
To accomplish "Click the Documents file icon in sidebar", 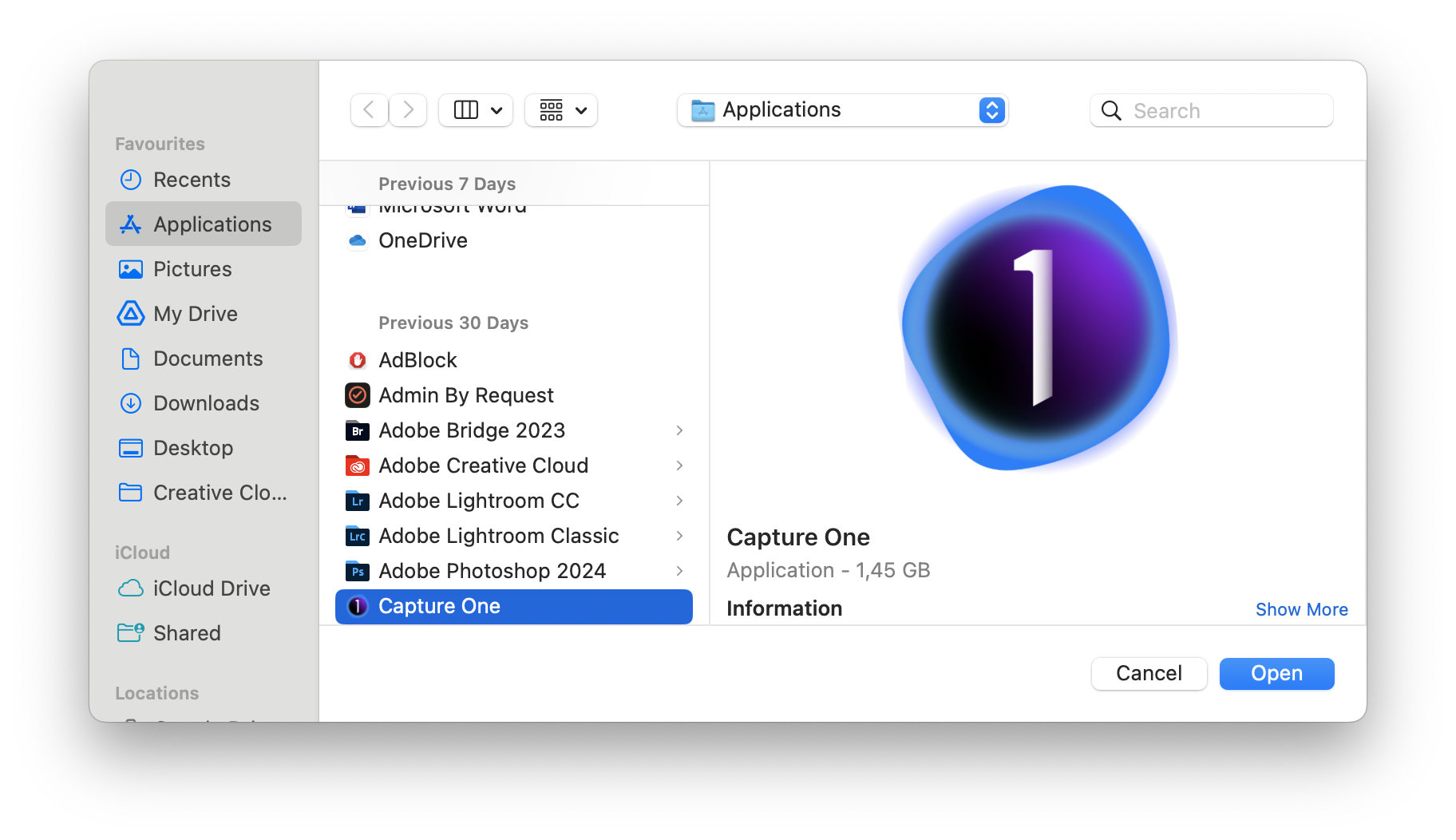I will tap(130, 359).
